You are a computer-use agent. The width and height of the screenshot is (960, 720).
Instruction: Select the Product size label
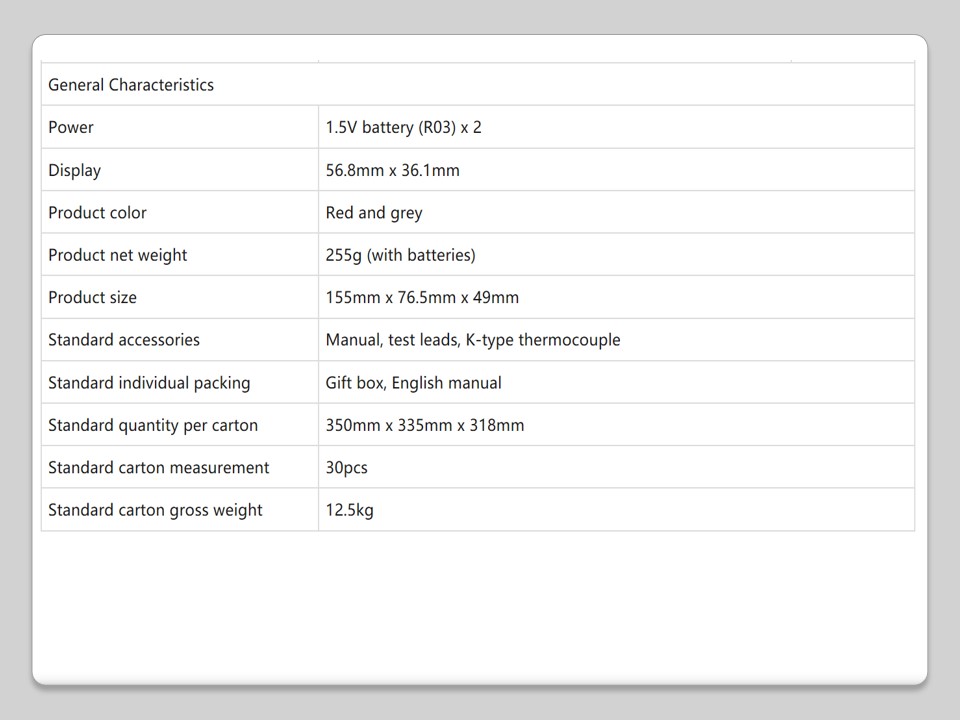coord(93,298)
